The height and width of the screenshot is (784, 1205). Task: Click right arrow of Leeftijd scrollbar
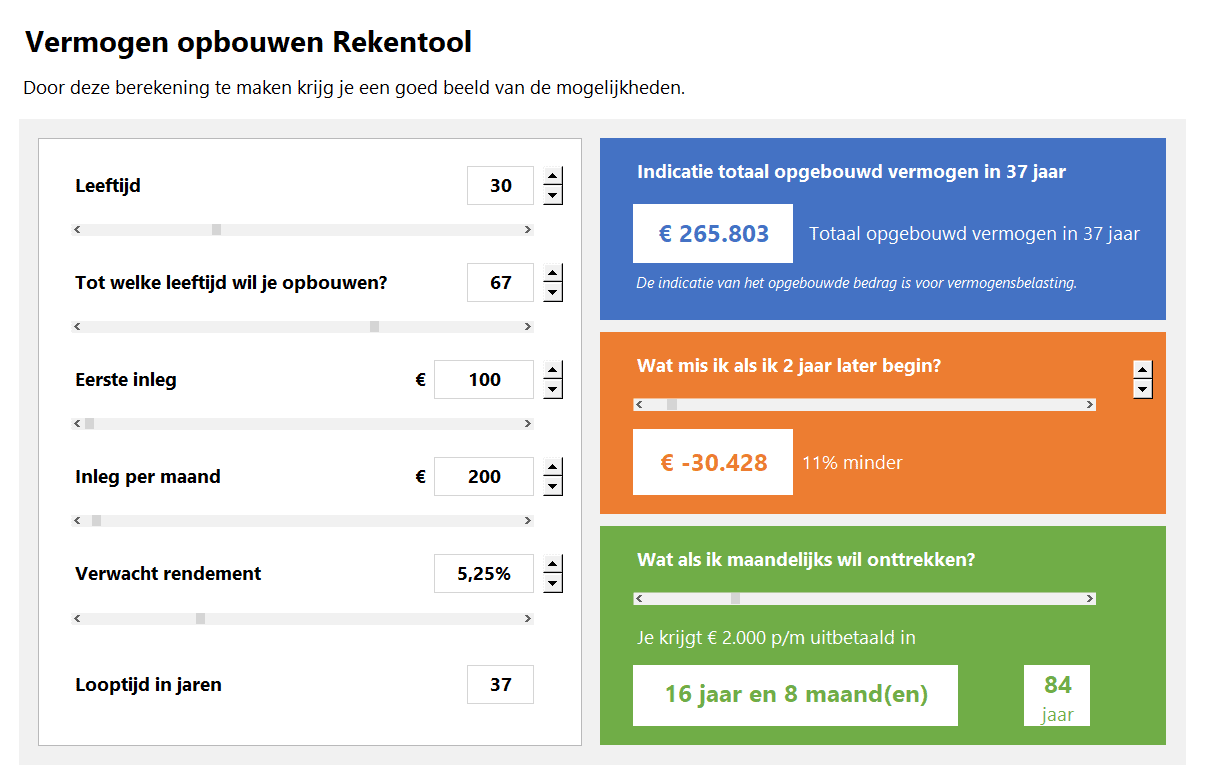coord(528,230)
